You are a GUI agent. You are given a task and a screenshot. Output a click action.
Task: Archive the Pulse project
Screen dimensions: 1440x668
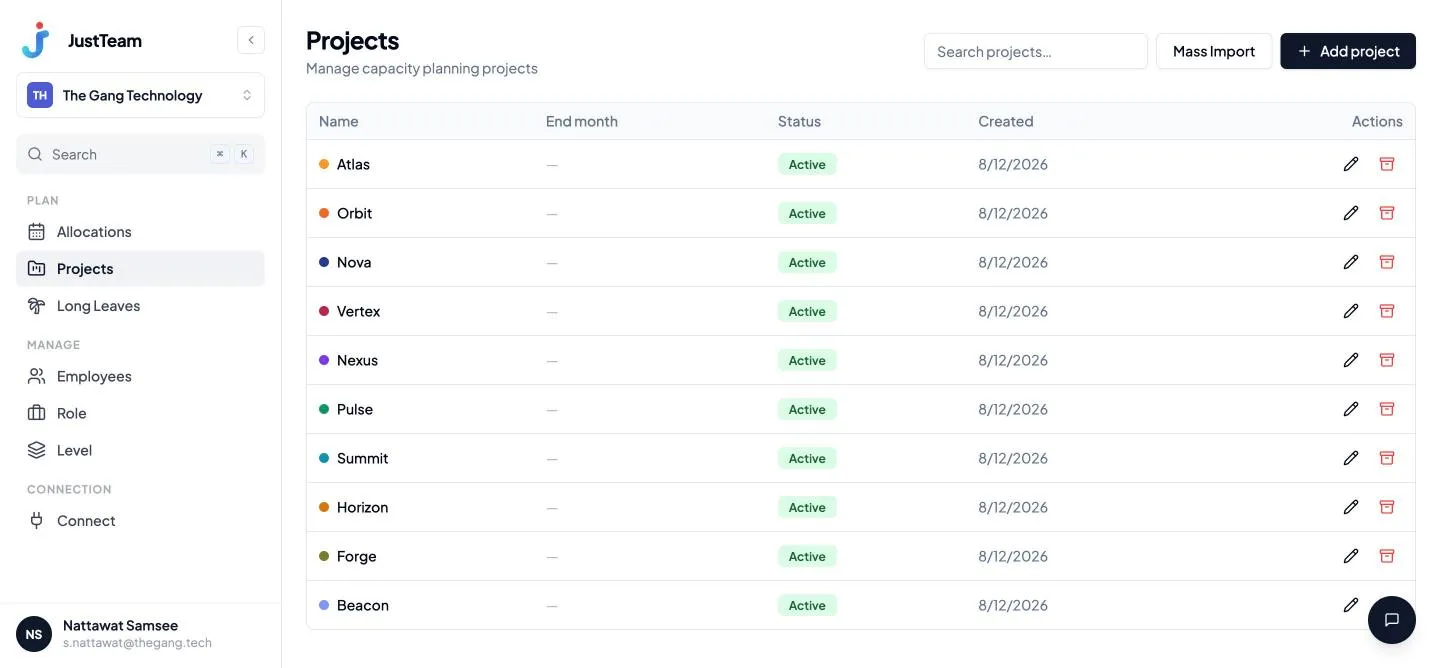pos(1387,409)
